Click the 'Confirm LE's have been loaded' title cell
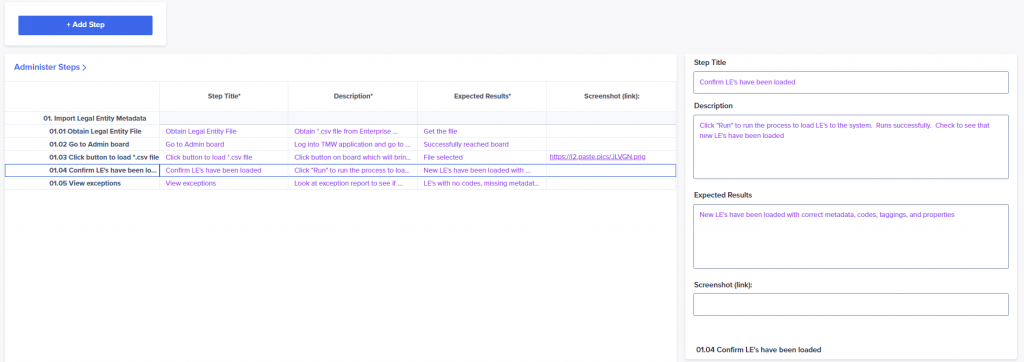The image size is (1024, 362). pos(223,171)
